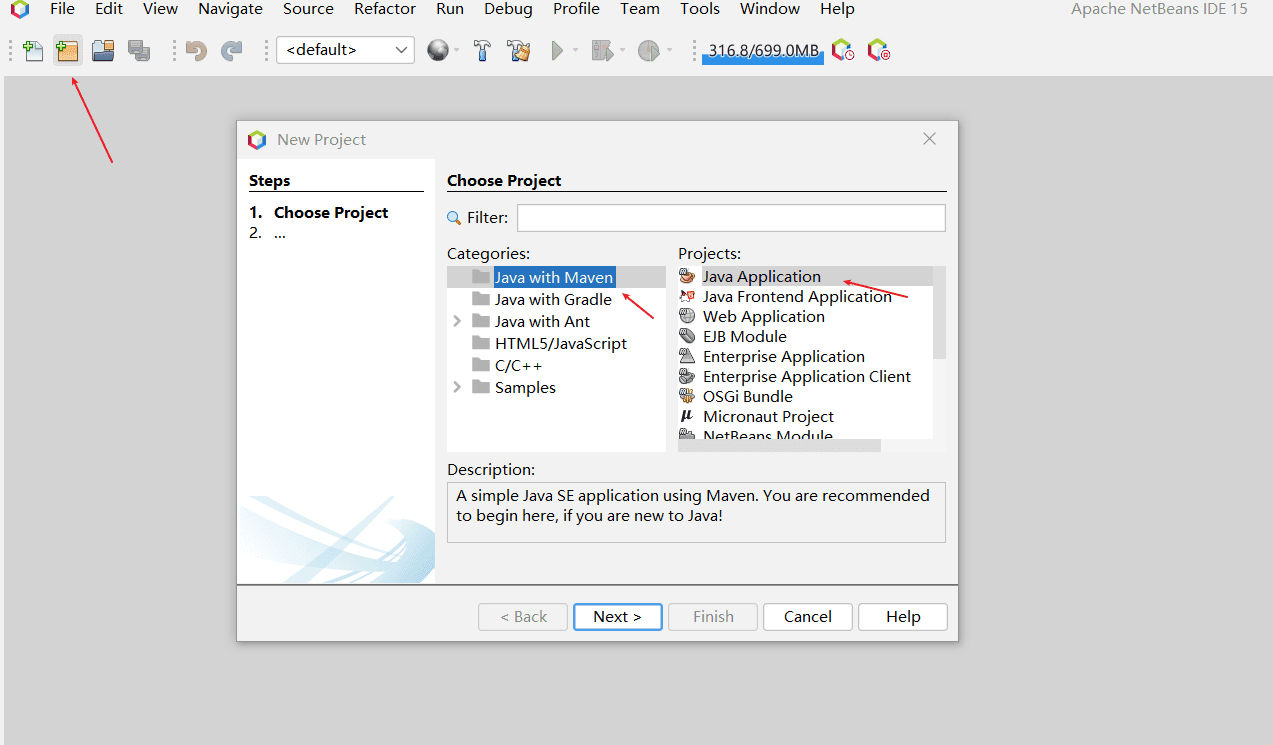
Task: Click the Redo toolbar icon
Action: [232, 50]
